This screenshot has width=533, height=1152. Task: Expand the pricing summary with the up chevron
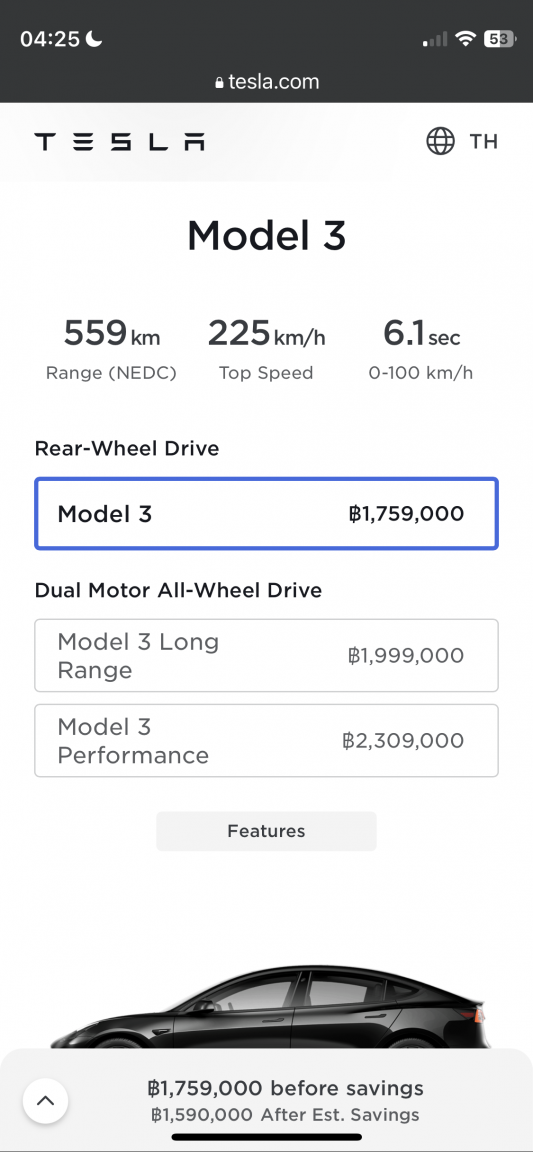click(46, 1101)
